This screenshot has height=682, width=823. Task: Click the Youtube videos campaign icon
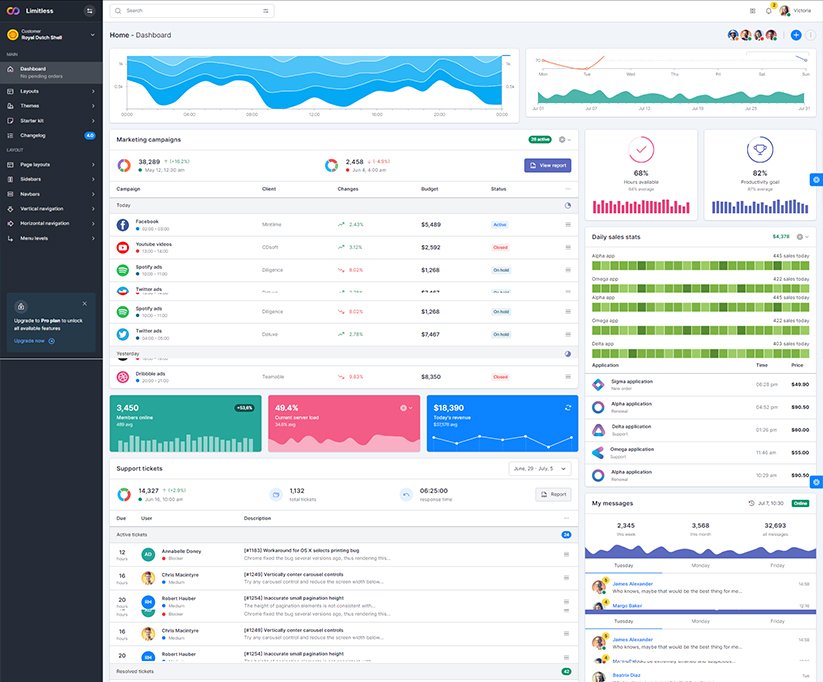pyautogui.click(x=122, y=247)
